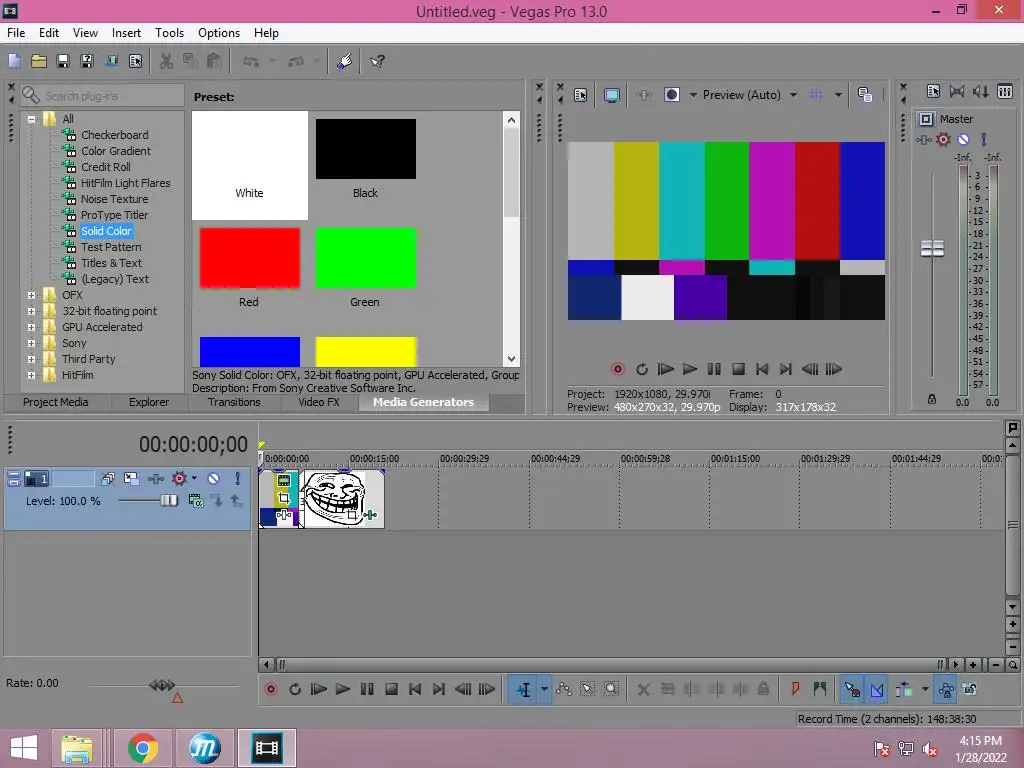Copy snapshot to clipboard in preview
This screenshot has width=1024, height=768.
[x=865, y=95]
